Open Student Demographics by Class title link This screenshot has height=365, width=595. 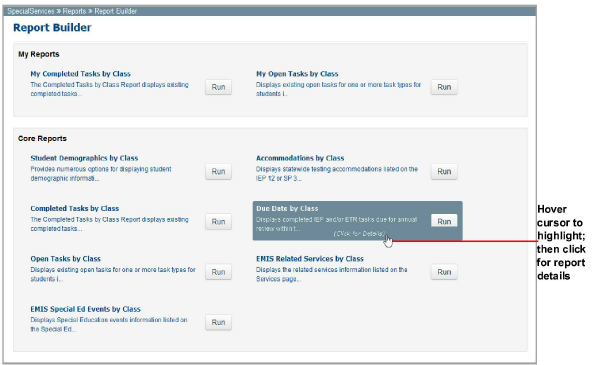[x=84, y=158]
